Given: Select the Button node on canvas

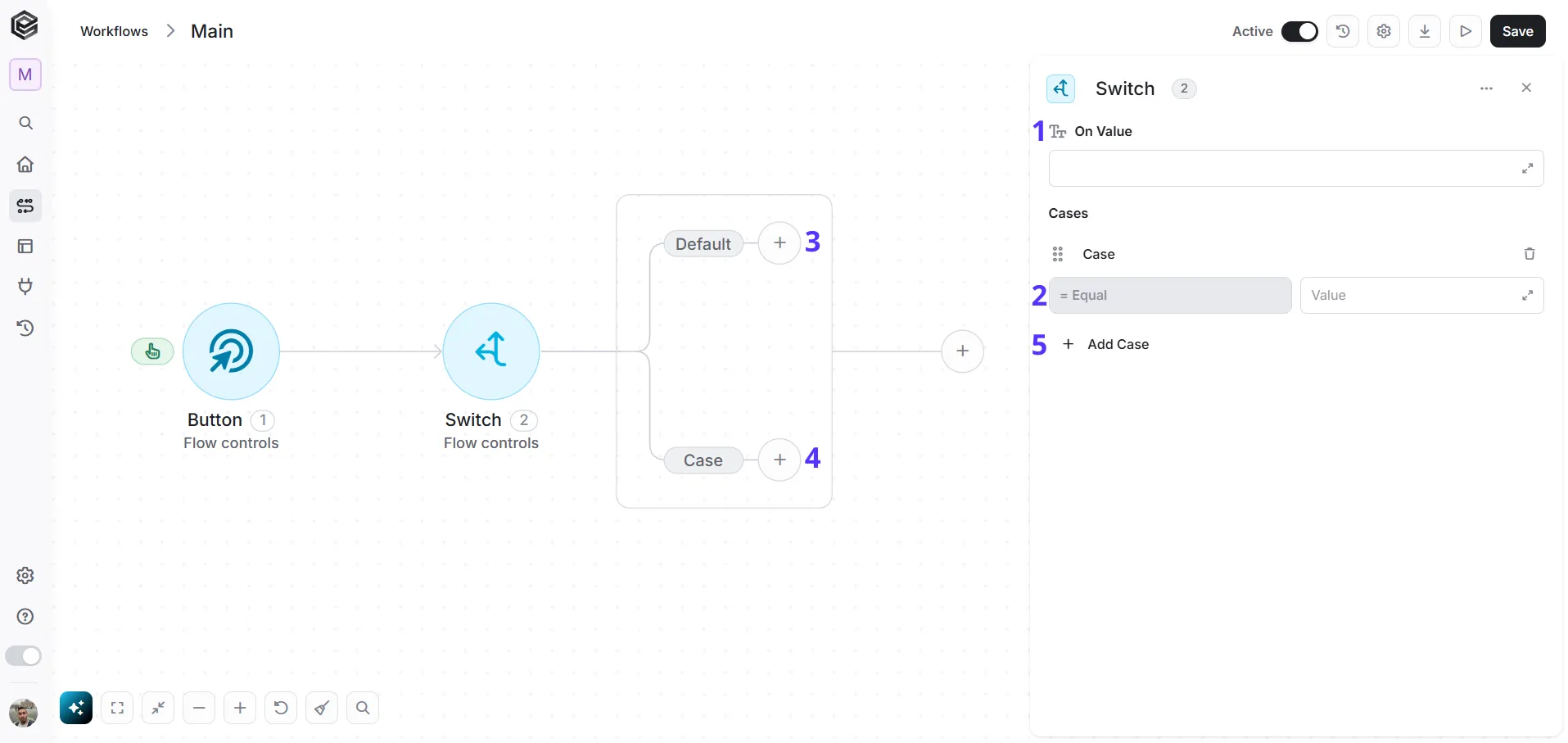Looking at the screenshot, I should point(231,351).
